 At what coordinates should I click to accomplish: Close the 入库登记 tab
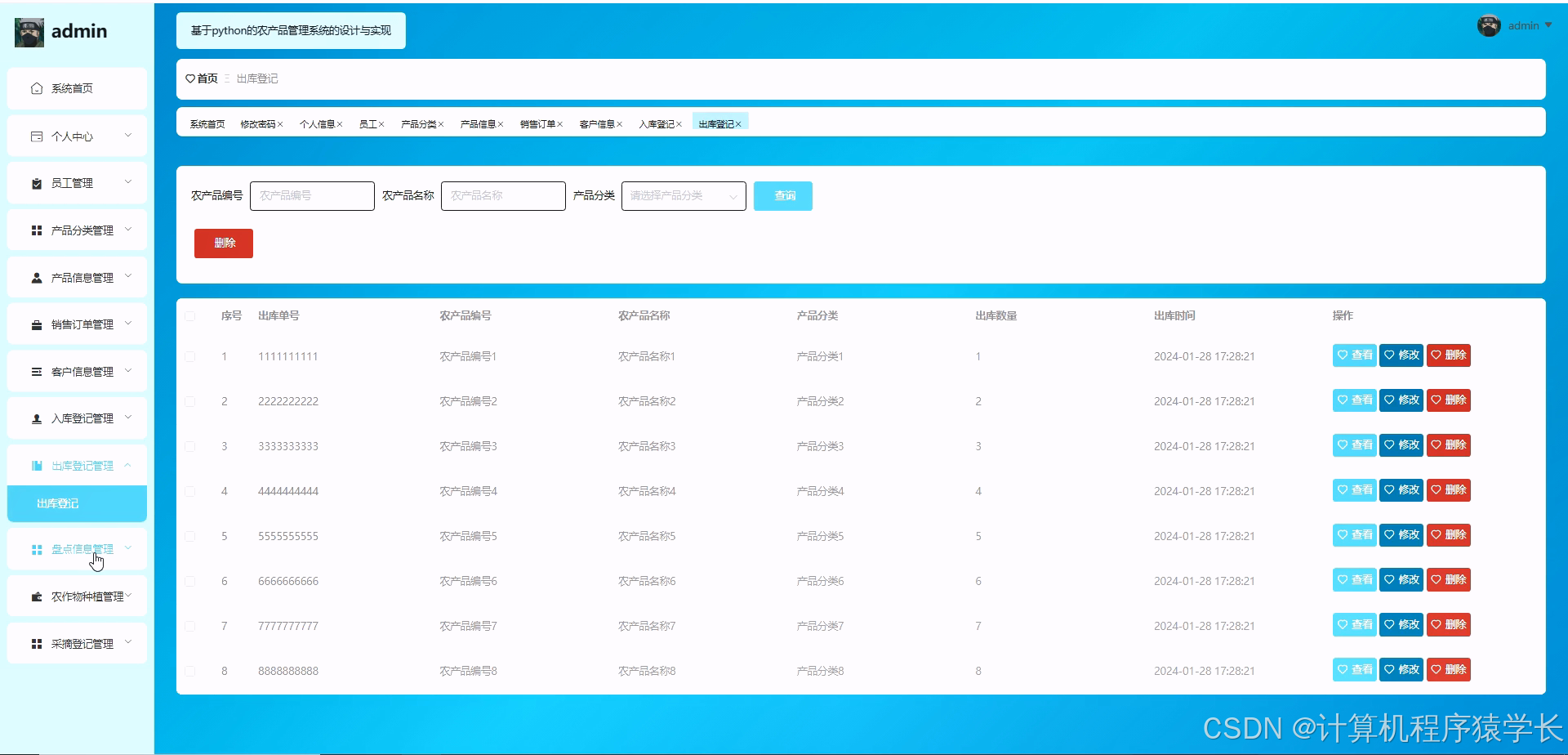679,124
